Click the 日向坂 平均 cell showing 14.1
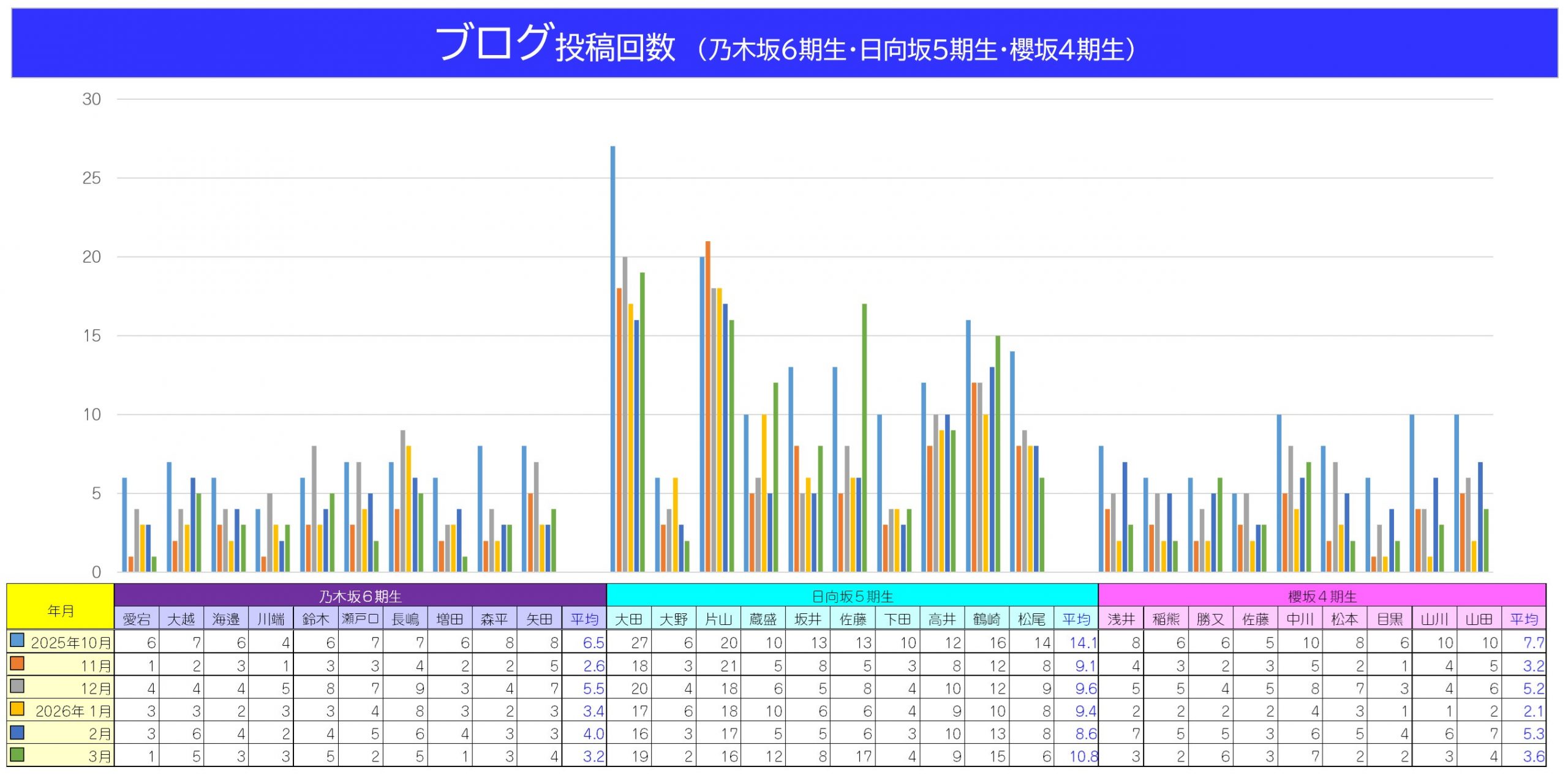 1080,643
